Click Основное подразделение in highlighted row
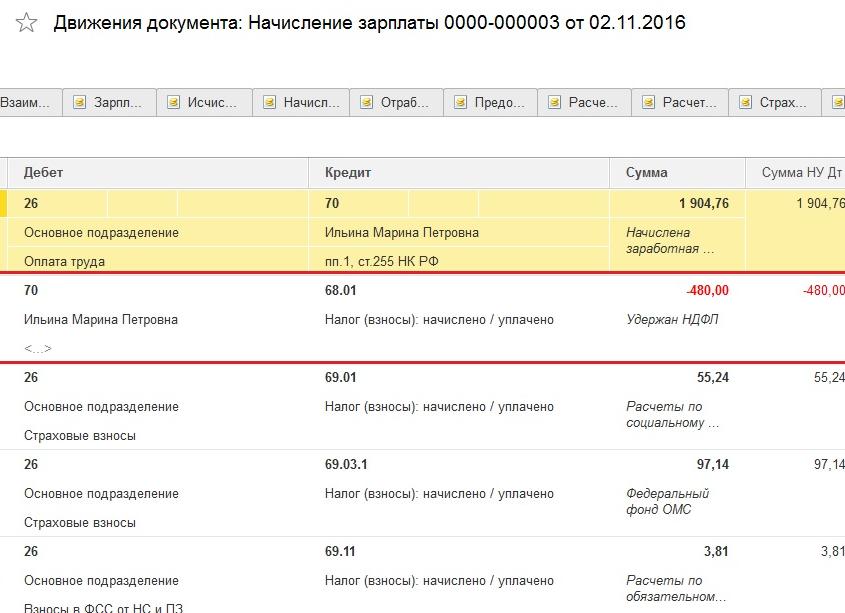Screen dimensions: 845x613 [x=101, y=232]
